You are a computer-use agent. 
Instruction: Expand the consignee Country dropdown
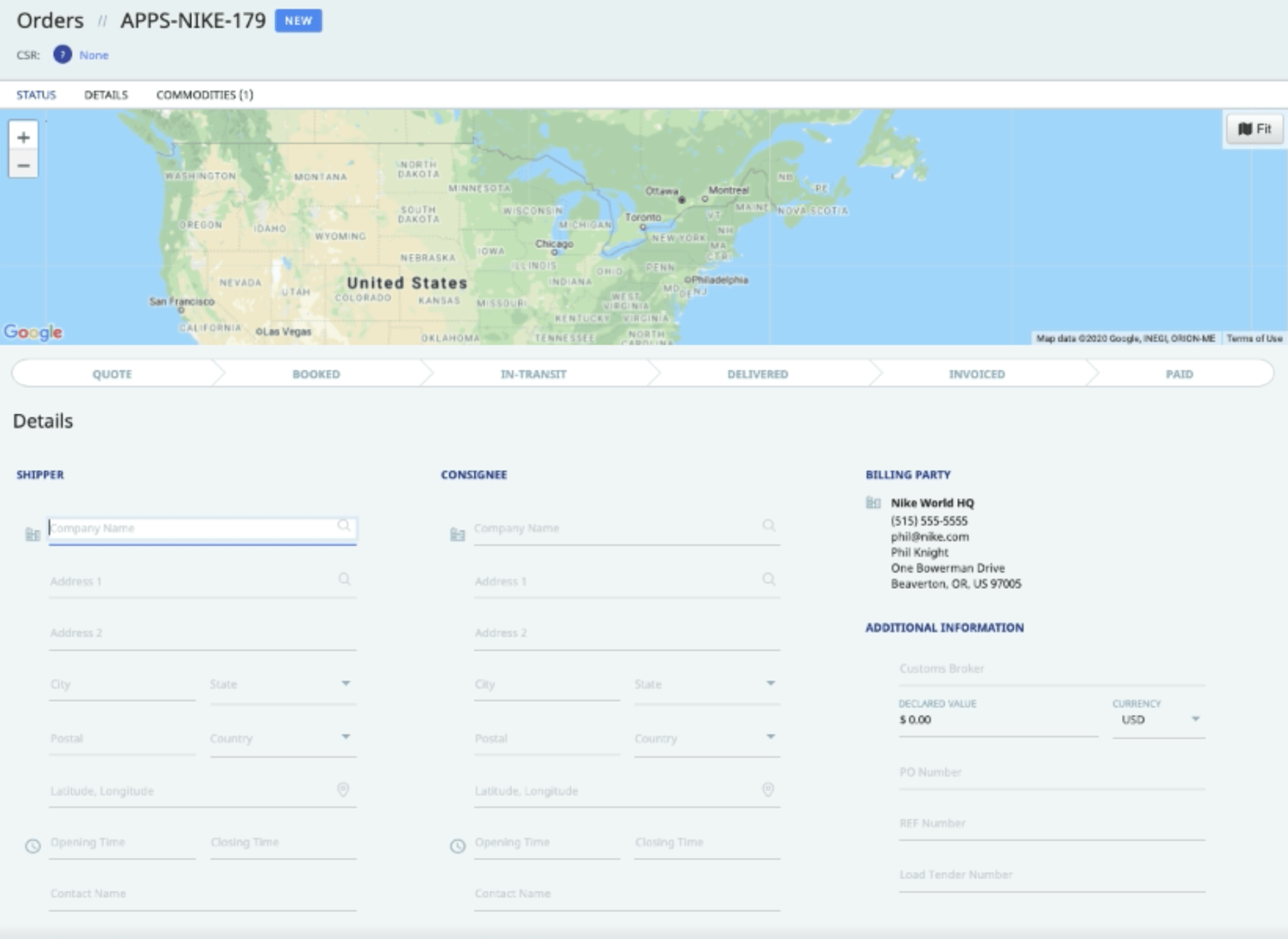[770, 737]
